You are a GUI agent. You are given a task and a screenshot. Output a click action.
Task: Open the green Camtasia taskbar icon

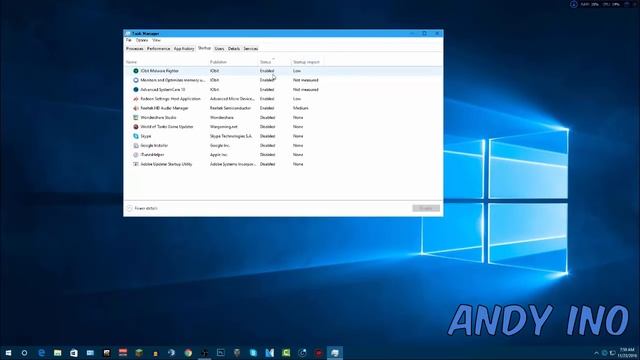coord(286,353)
